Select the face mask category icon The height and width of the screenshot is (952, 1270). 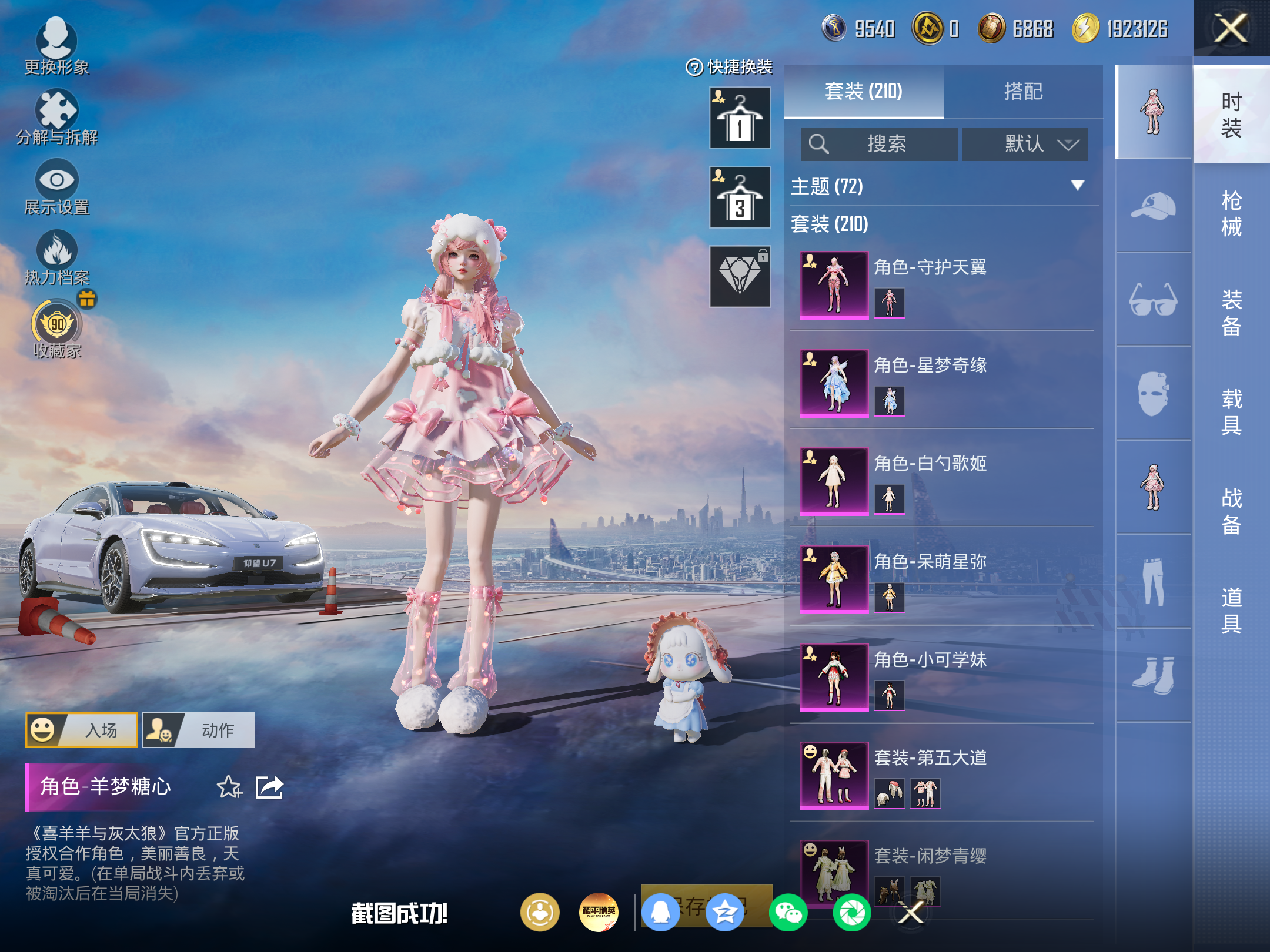pos(1153,394)
